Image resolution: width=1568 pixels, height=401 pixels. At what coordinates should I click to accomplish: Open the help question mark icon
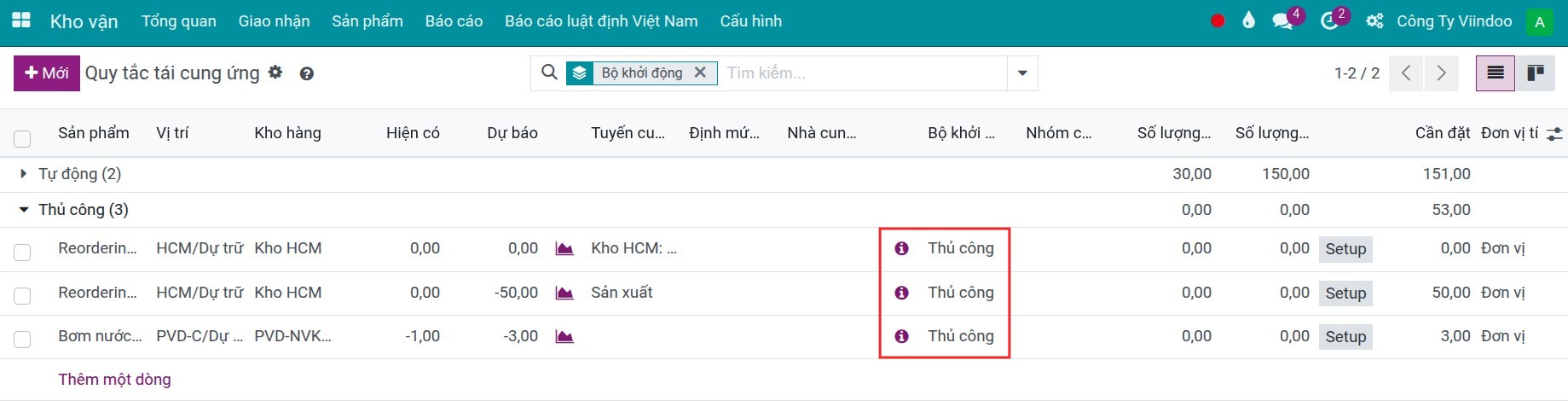tap(307, 74)
